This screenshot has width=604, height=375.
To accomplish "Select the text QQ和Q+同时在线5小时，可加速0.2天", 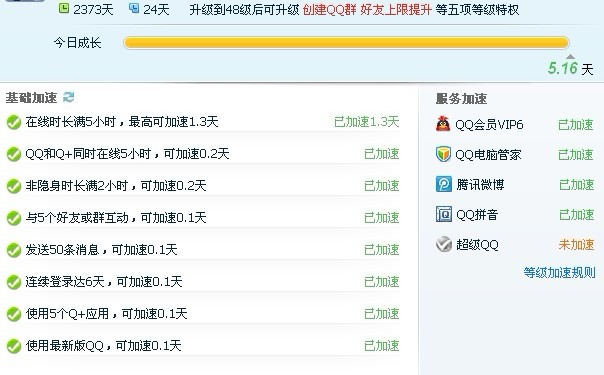I will pyautogui.click(x=127, y=154).
